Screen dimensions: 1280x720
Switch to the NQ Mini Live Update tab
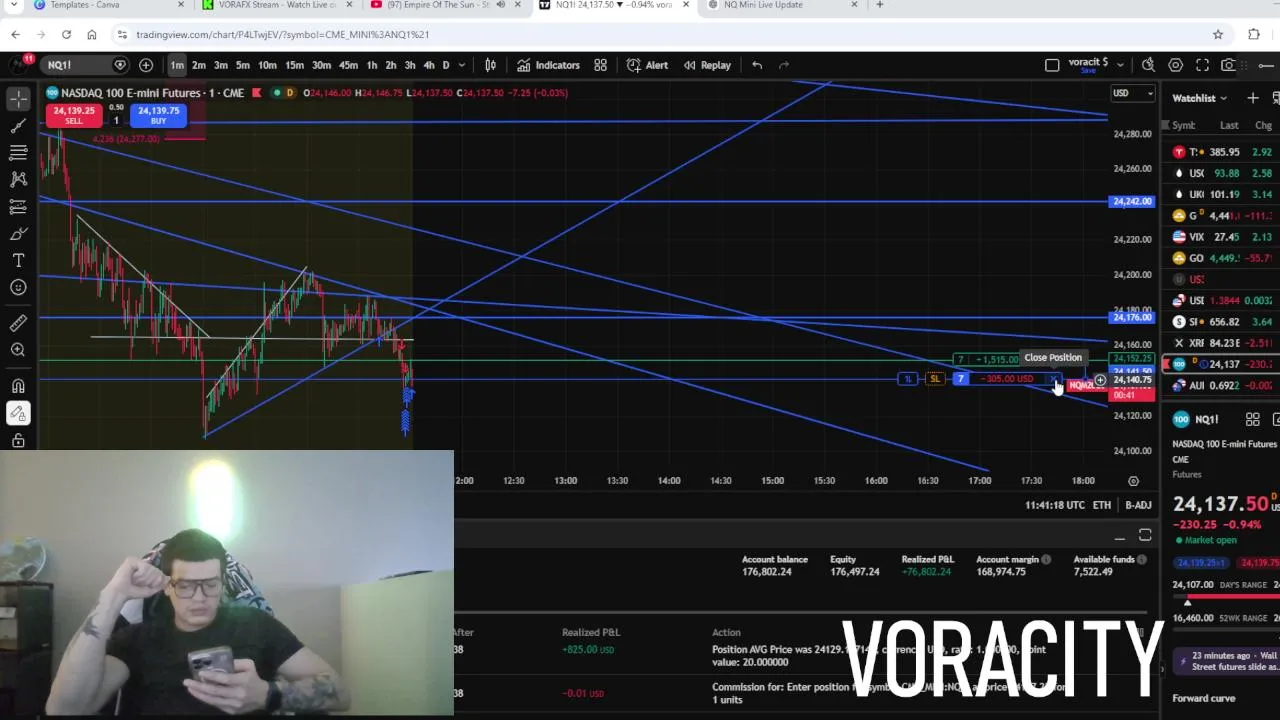780,5
